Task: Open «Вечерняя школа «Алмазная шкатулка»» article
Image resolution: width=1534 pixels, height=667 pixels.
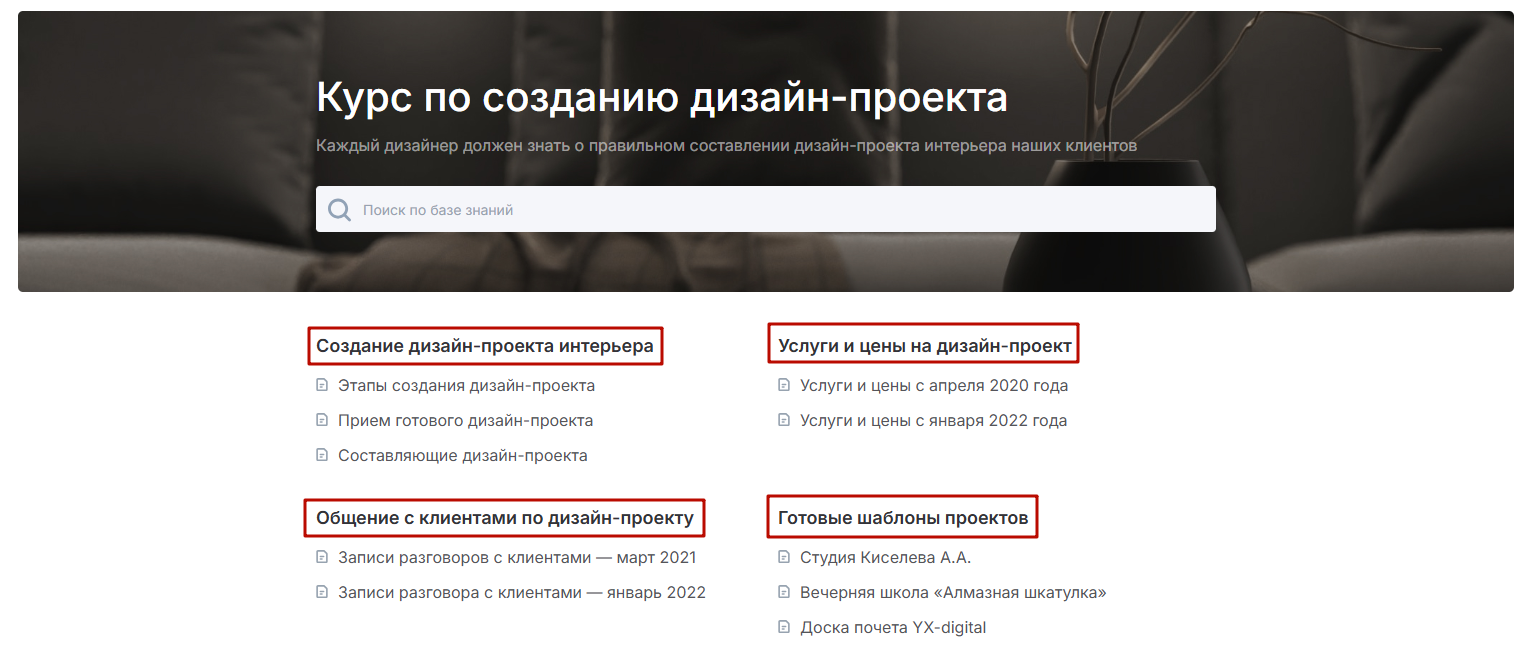Action: pos(953,592)
